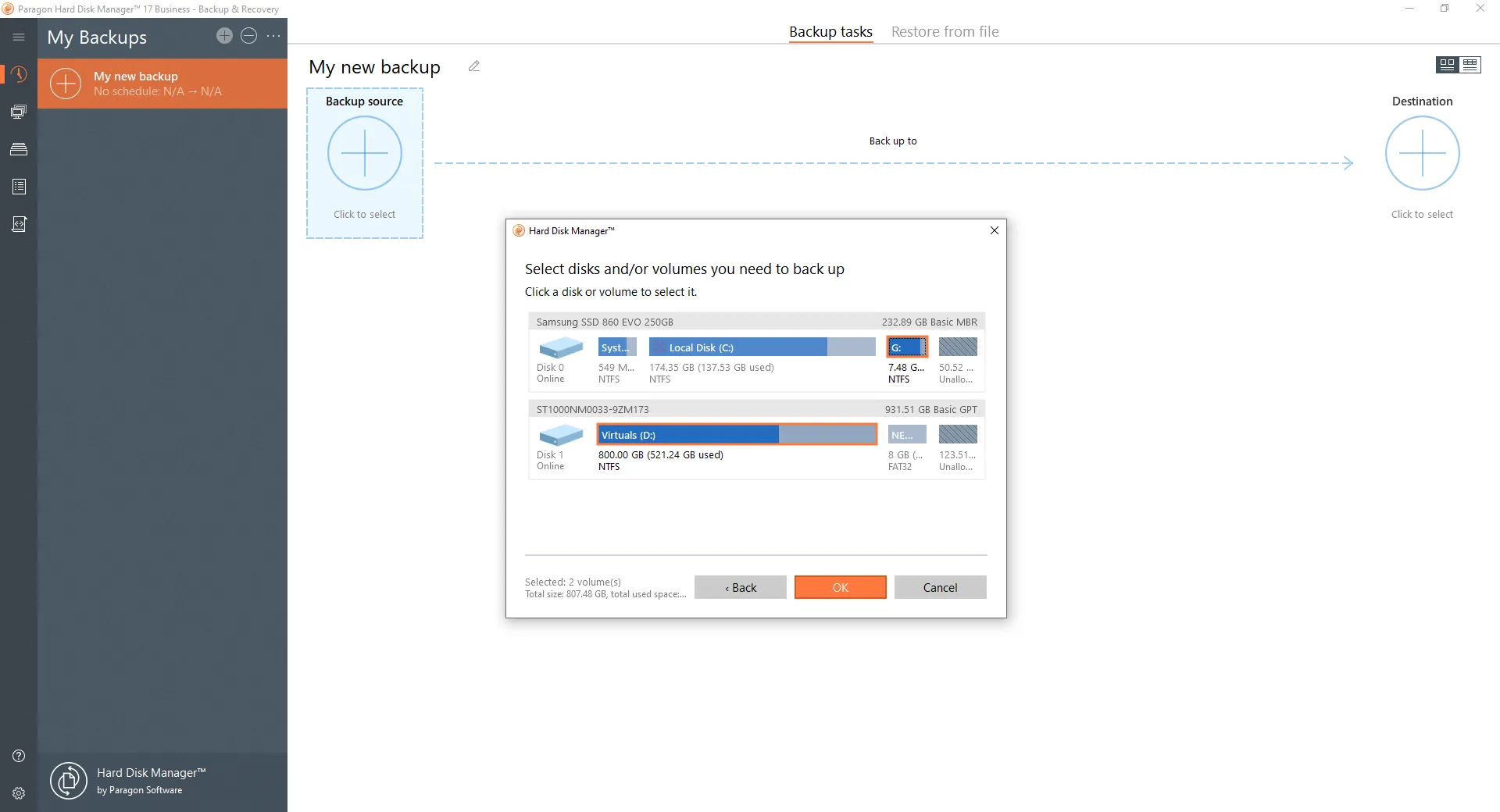Click the Back button in dialog

pos(740,587)
